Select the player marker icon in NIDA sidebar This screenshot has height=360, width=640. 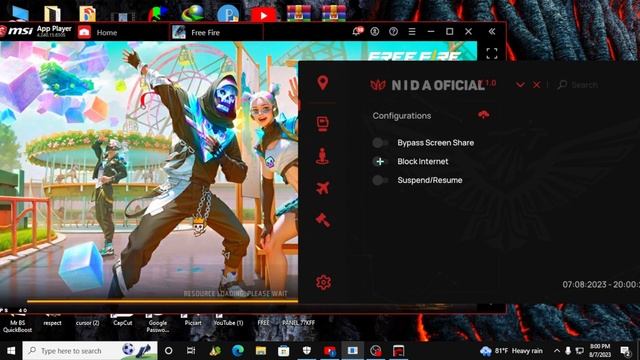[x=323, y=156]
